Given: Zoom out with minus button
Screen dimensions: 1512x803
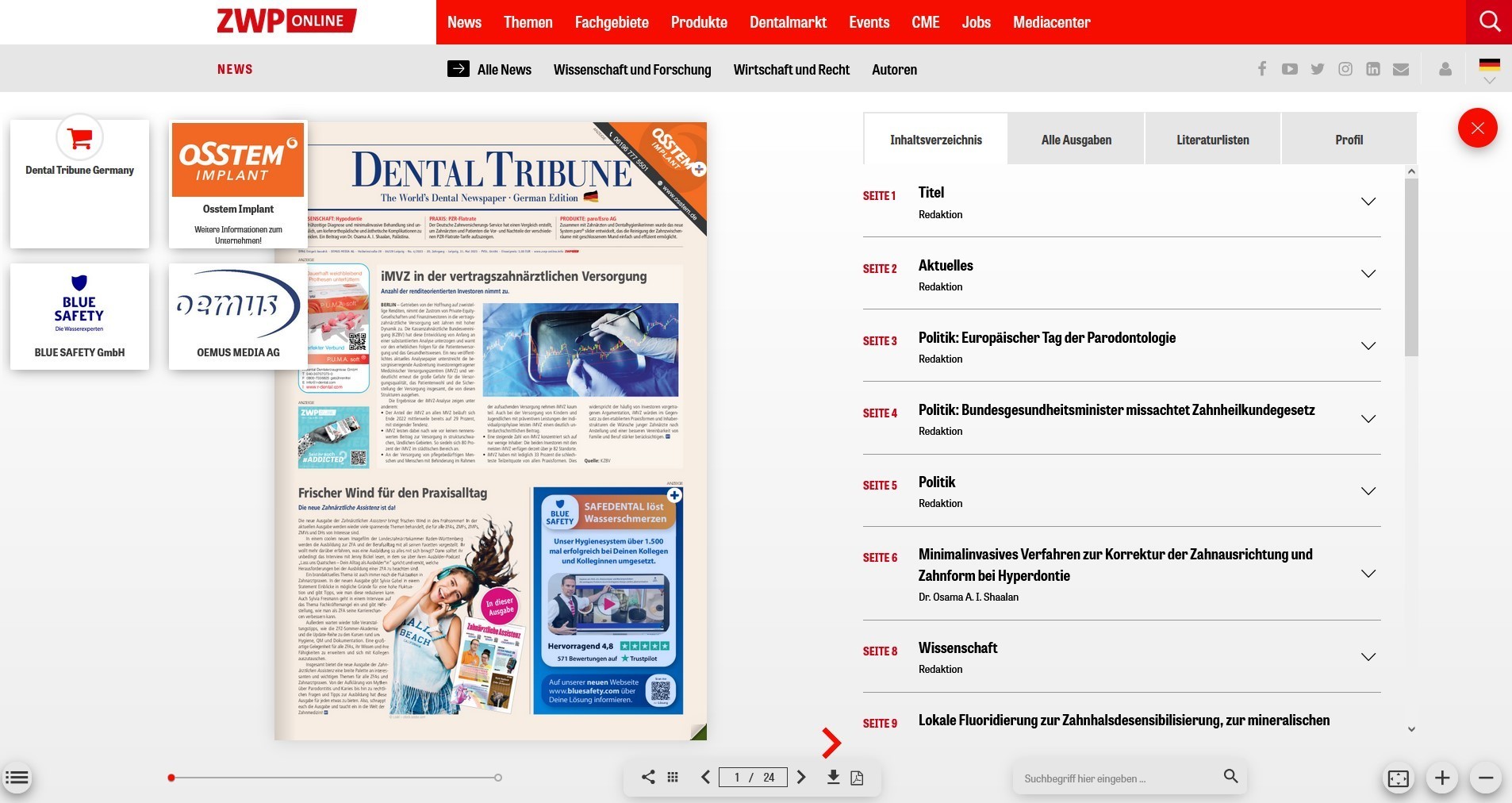Looking at the screenshot, I should click(1486, 778).
